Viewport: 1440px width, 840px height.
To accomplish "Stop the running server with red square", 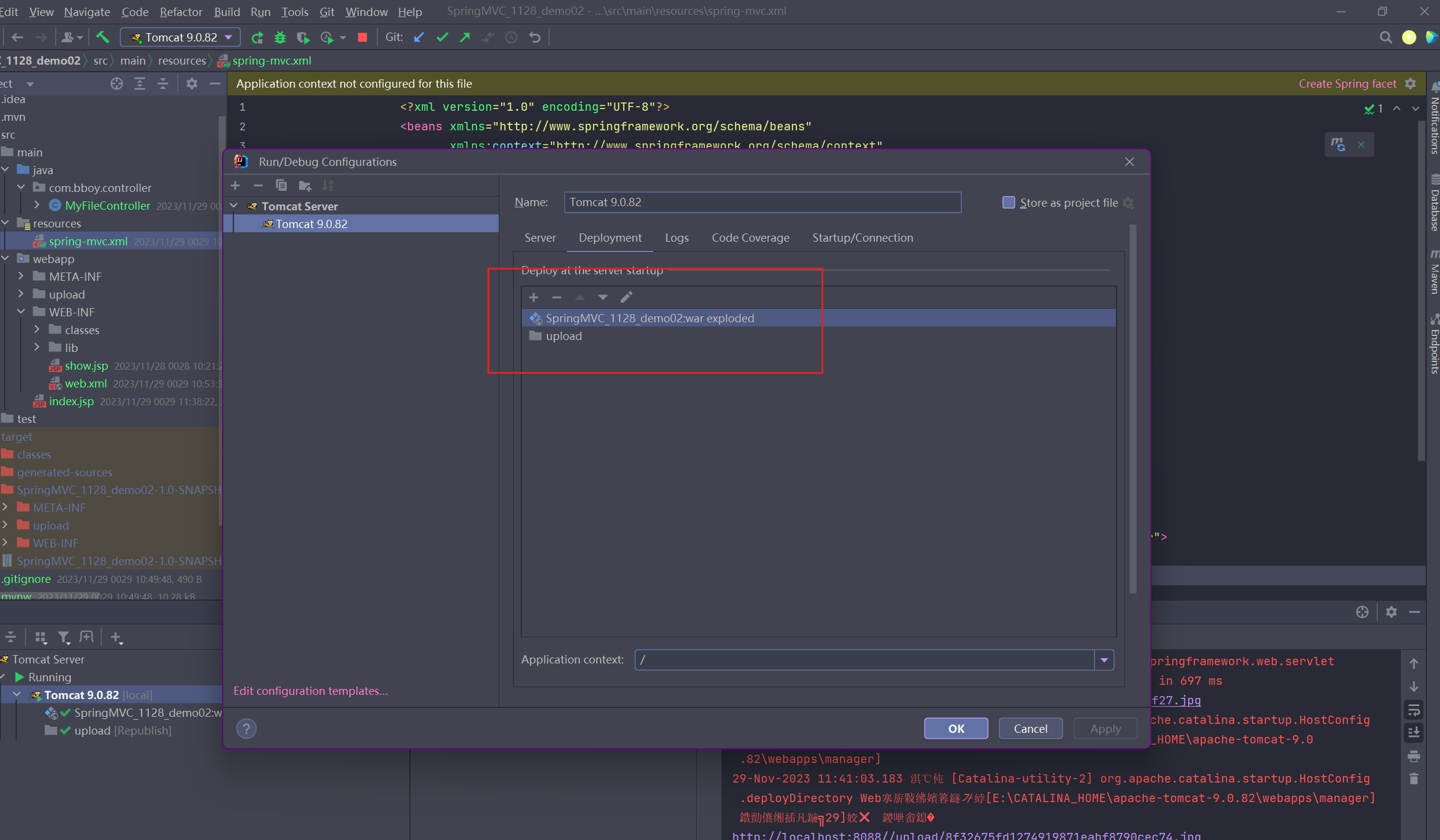I will tap(363, 38).
